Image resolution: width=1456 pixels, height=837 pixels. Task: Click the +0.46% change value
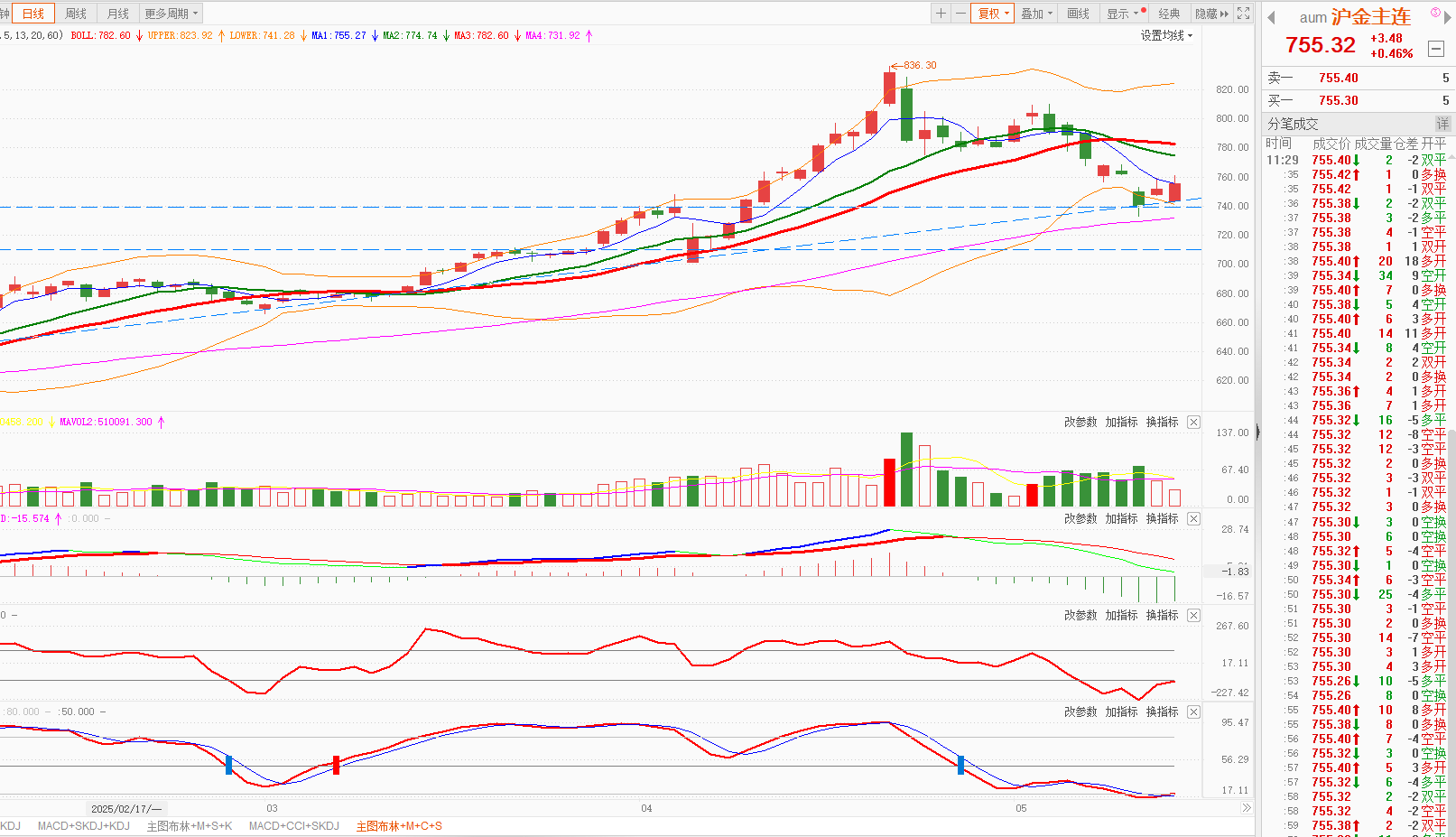1391,53
